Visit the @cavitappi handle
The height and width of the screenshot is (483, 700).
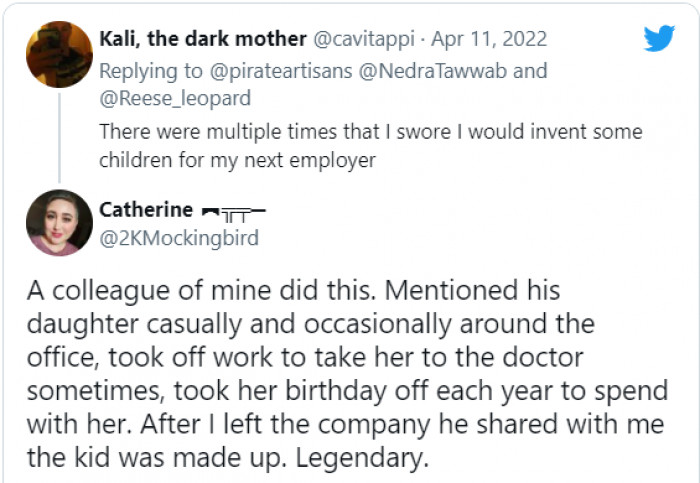tap(366, 39)
